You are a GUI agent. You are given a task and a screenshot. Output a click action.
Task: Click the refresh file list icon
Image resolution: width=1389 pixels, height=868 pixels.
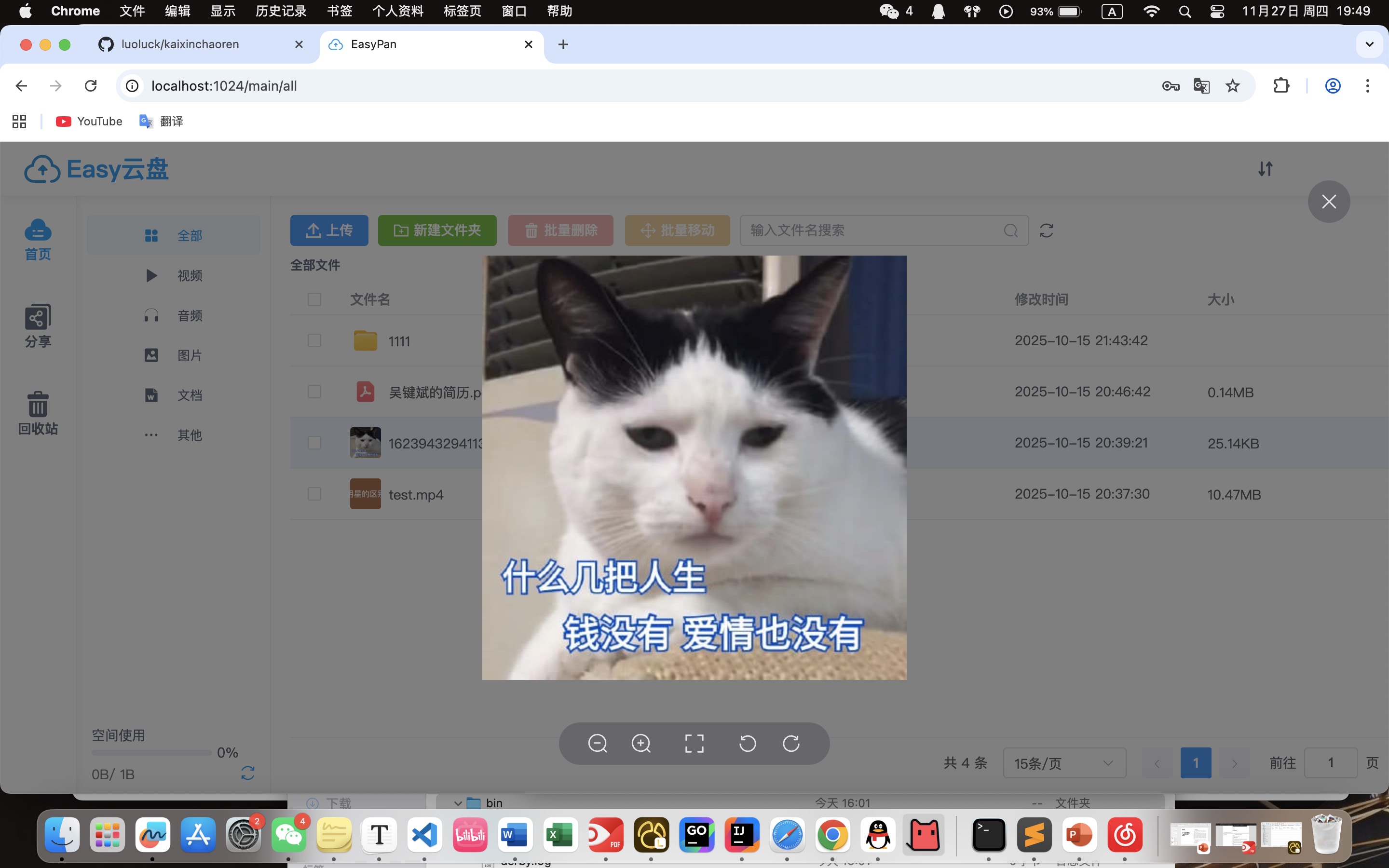click(1047, 231)
